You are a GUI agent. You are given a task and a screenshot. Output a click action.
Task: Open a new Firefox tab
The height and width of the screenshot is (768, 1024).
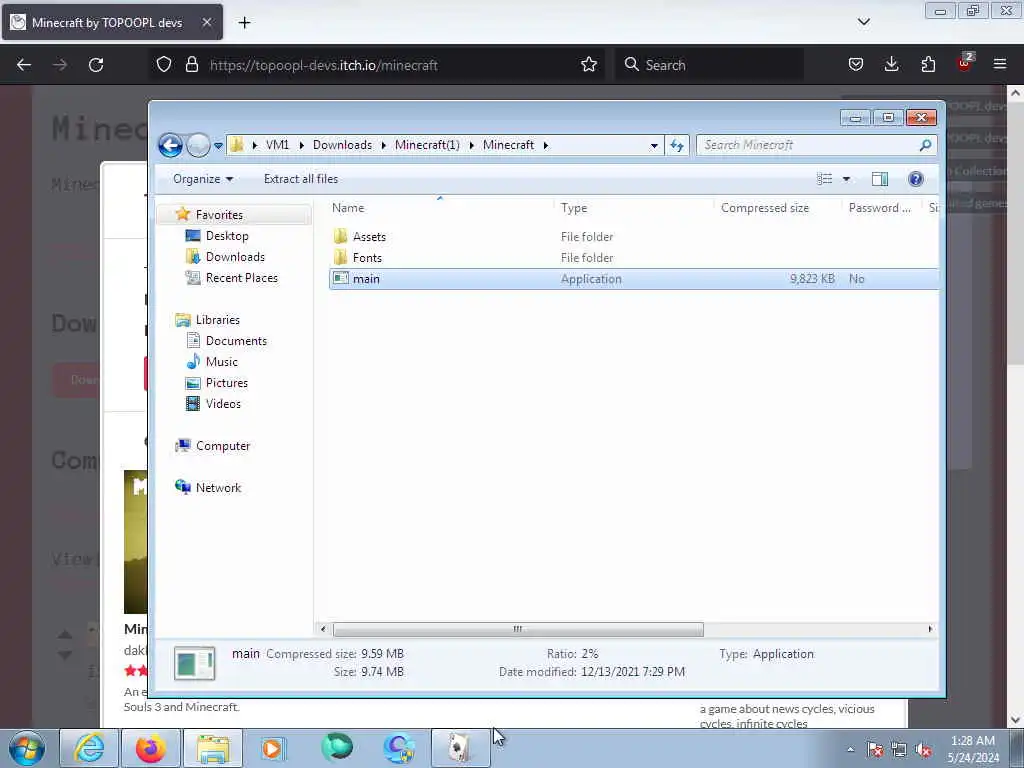[x=244, y=23]
